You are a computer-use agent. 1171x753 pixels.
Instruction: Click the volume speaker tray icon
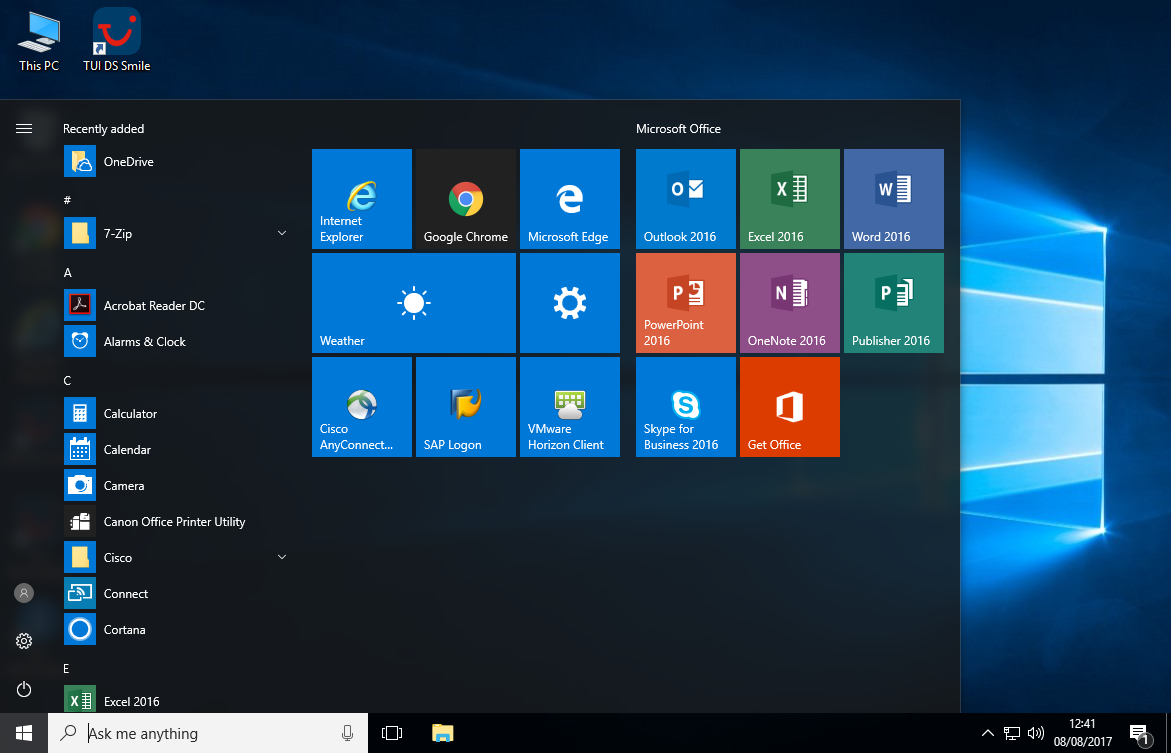coord(1035,733)
